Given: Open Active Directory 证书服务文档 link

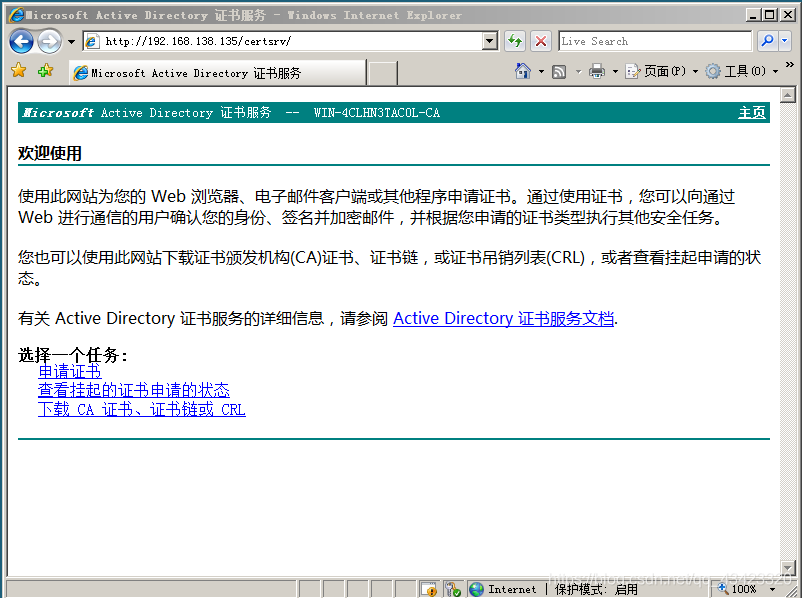Looking at the screenshot, I should (503, 319).
